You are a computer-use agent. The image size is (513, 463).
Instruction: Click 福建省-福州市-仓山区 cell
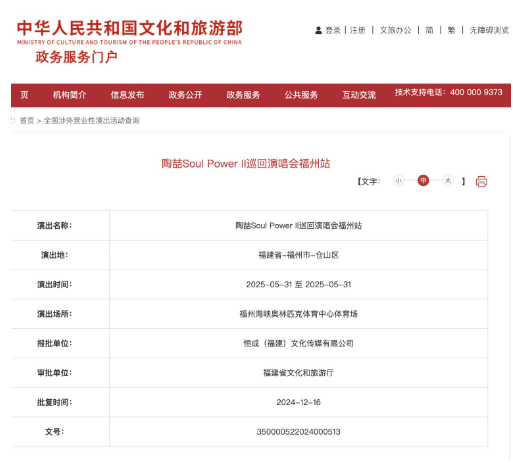point(298,255)
